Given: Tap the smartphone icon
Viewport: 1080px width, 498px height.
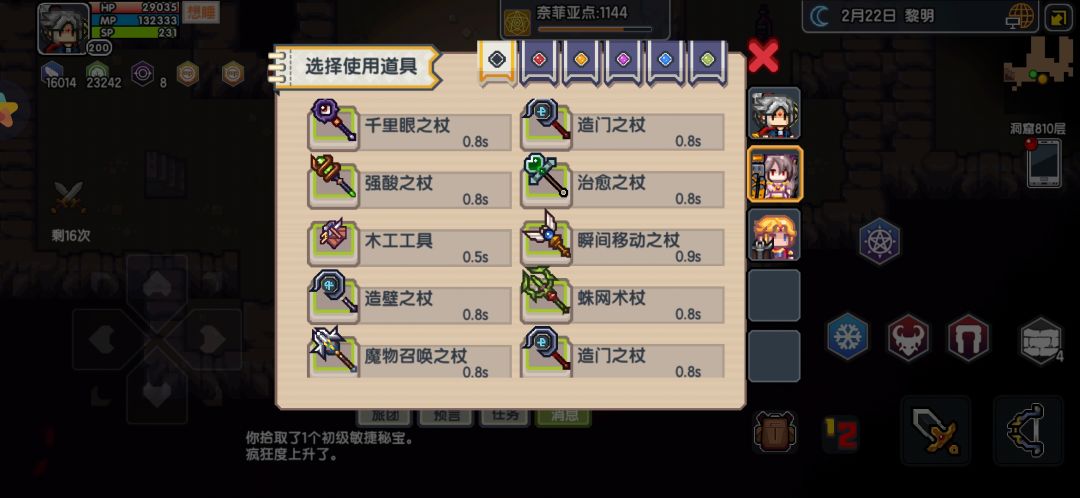Looking at the screenshot, I should [x=1044, y=163].
